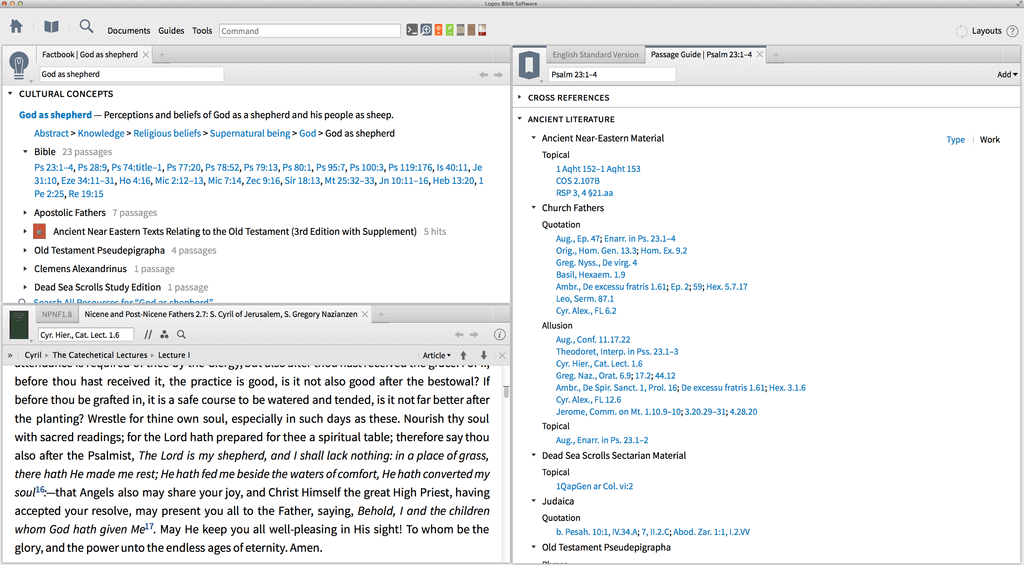The height and width of the screenshot is (565, 1024).
Task: Click the Psalm 23:1–4 reference box
Action: [x=612, y=74]
